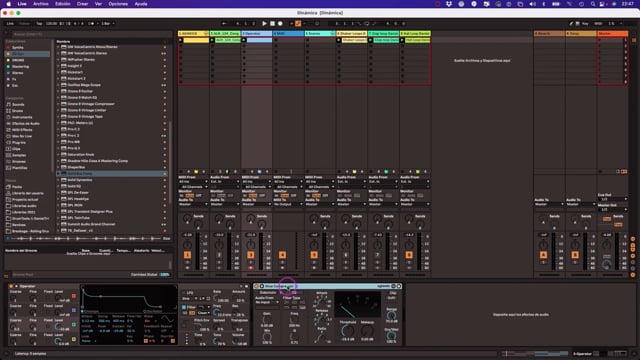Click the Key map mode button

(x=585, y=24)
